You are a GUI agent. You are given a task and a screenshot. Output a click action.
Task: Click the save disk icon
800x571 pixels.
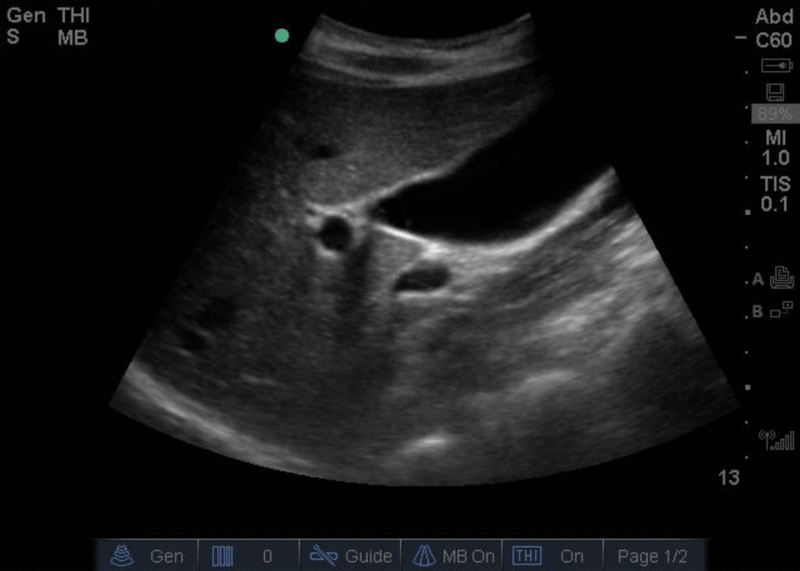(x=775, y=92)
